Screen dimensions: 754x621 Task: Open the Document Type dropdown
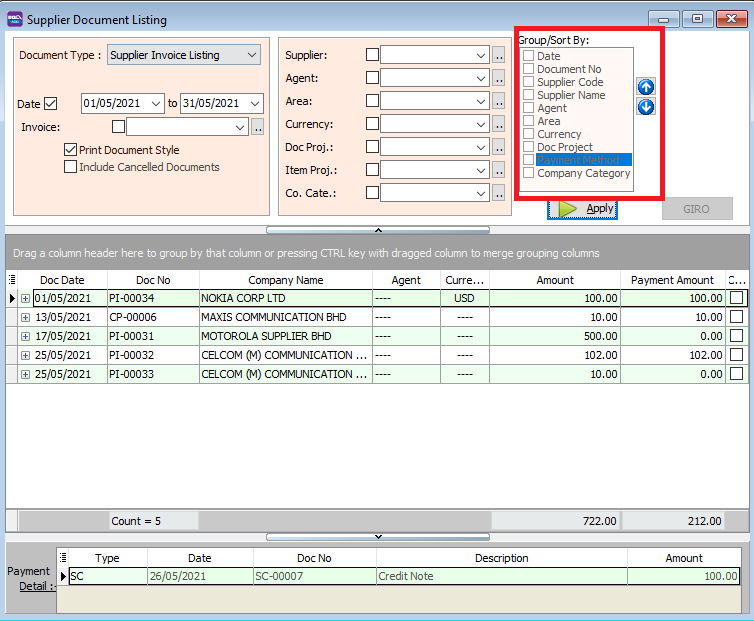click(x=251, y=55)
